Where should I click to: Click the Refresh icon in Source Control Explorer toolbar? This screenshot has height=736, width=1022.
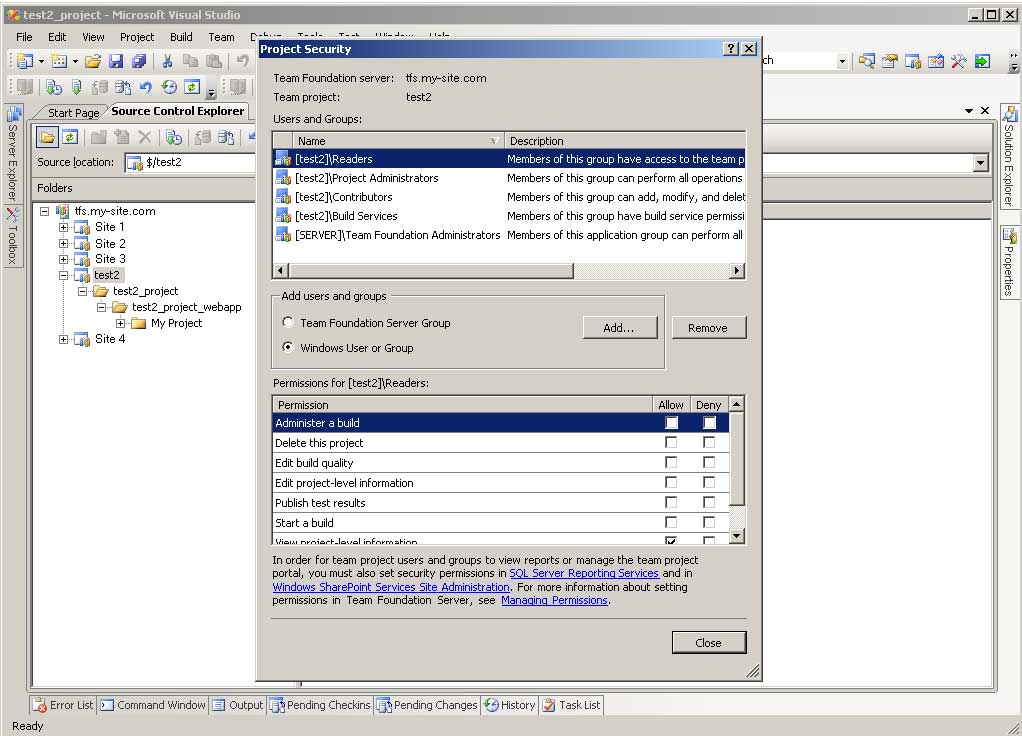click(x=70, y=138)
